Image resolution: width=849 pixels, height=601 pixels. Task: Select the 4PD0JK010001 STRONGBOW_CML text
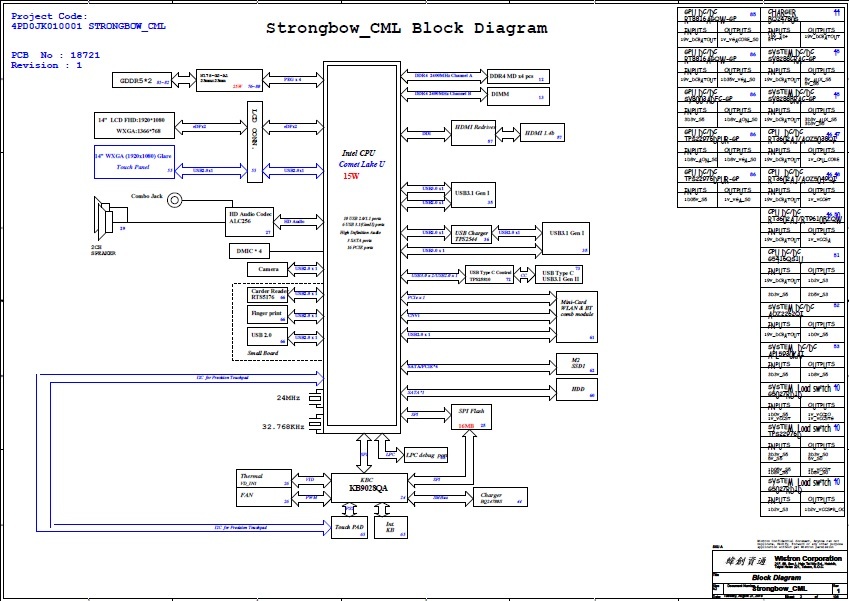click(88, 26)
